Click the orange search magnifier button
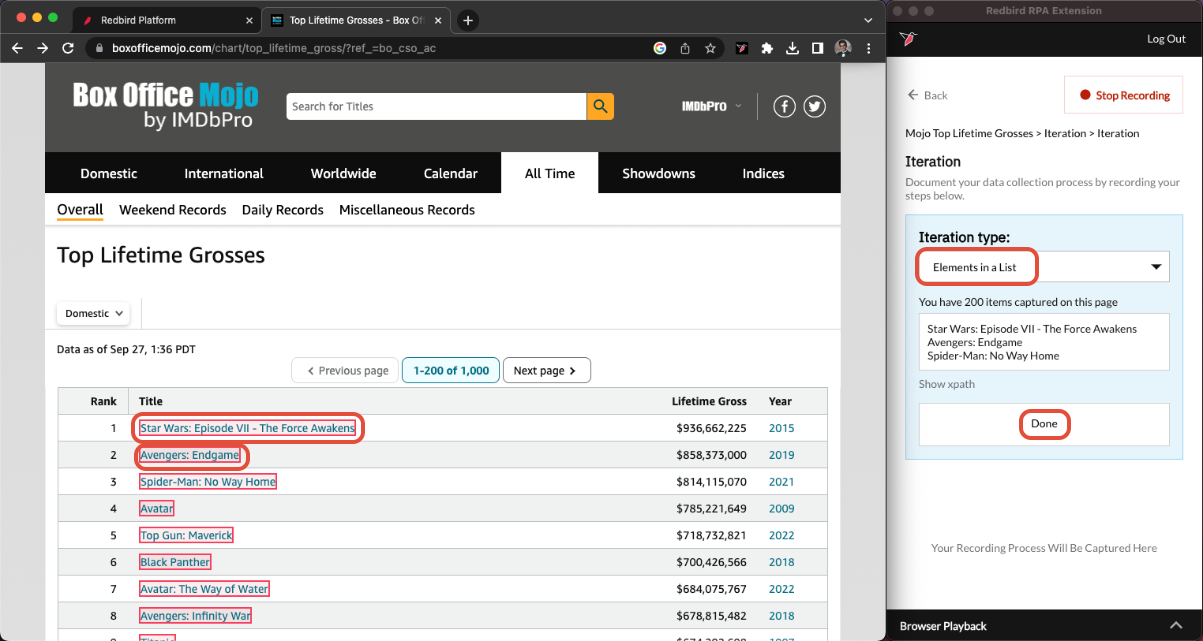This screenshot has width=1203, height=641. [x=600, y=106]
